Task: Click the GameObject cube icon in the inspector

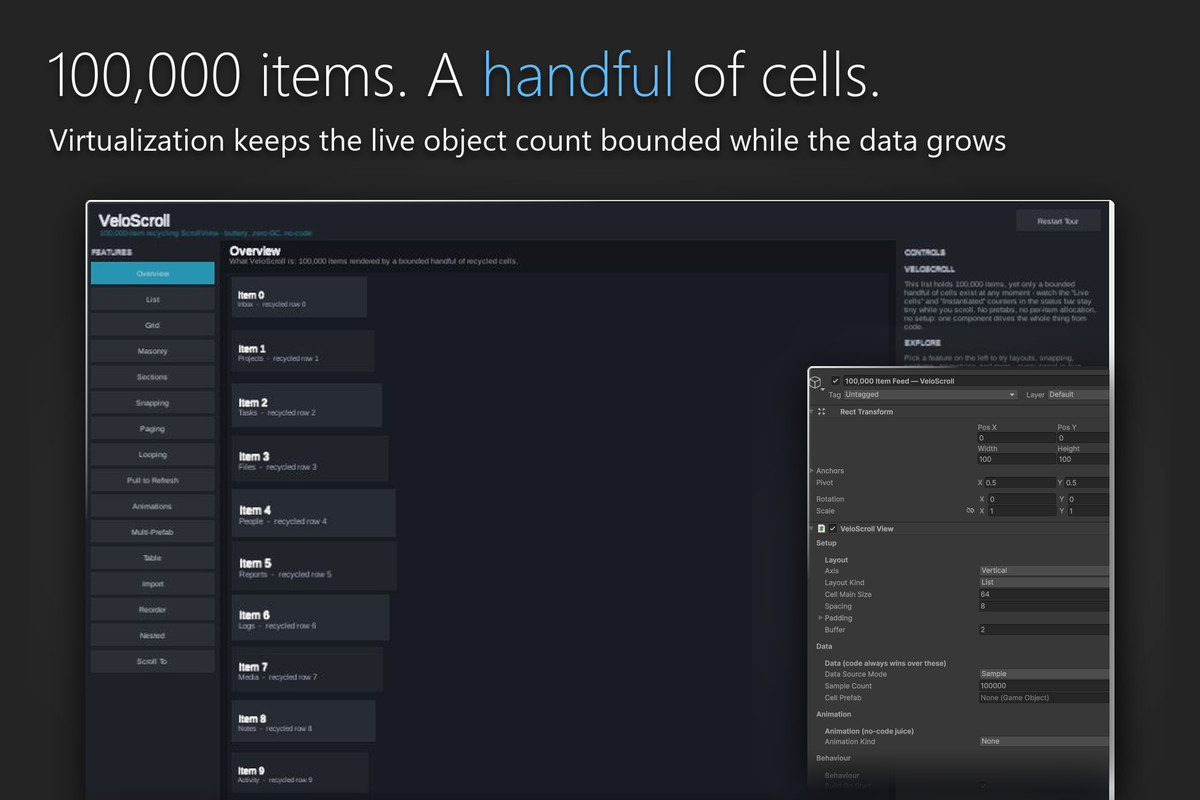Action: (x=816, y=381)
